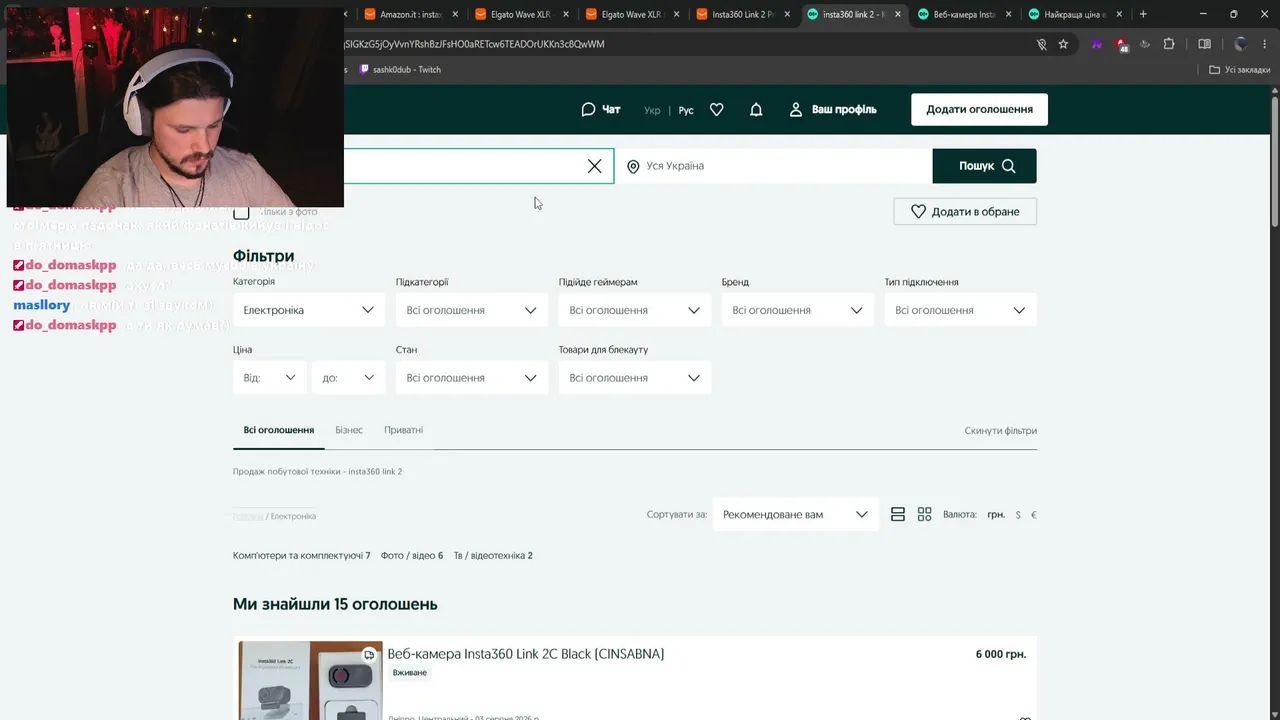The image size is (1280, 720).
Task: Reset filters via 'Скинути фільтри'
Action: (x=1000, y=431)
